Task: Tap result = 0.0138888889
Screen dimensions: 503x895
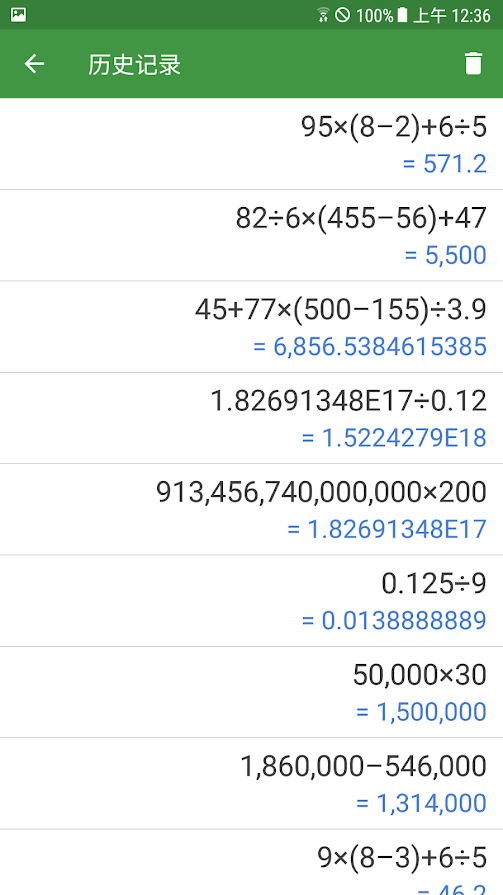Action: tap(395, 620)
